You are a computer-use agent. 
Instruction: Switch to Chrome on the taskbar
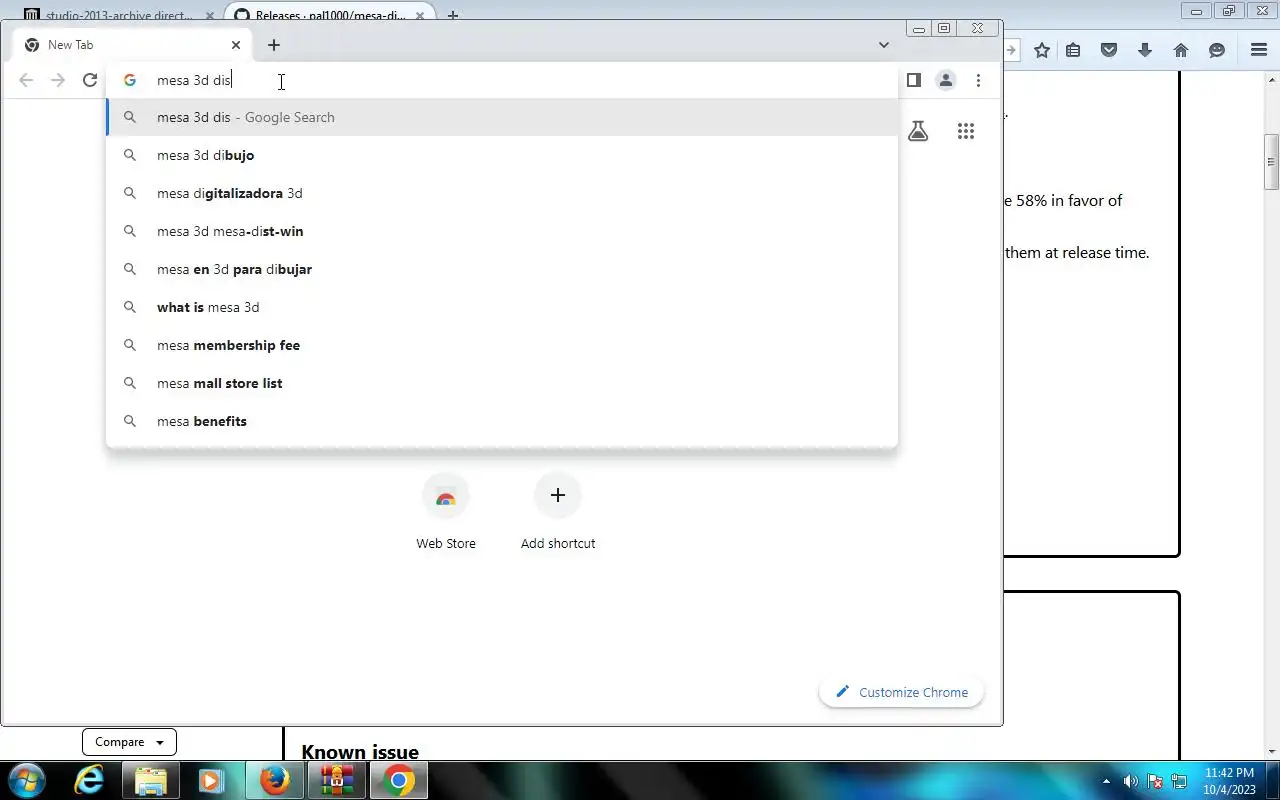[x=399, y=780]
